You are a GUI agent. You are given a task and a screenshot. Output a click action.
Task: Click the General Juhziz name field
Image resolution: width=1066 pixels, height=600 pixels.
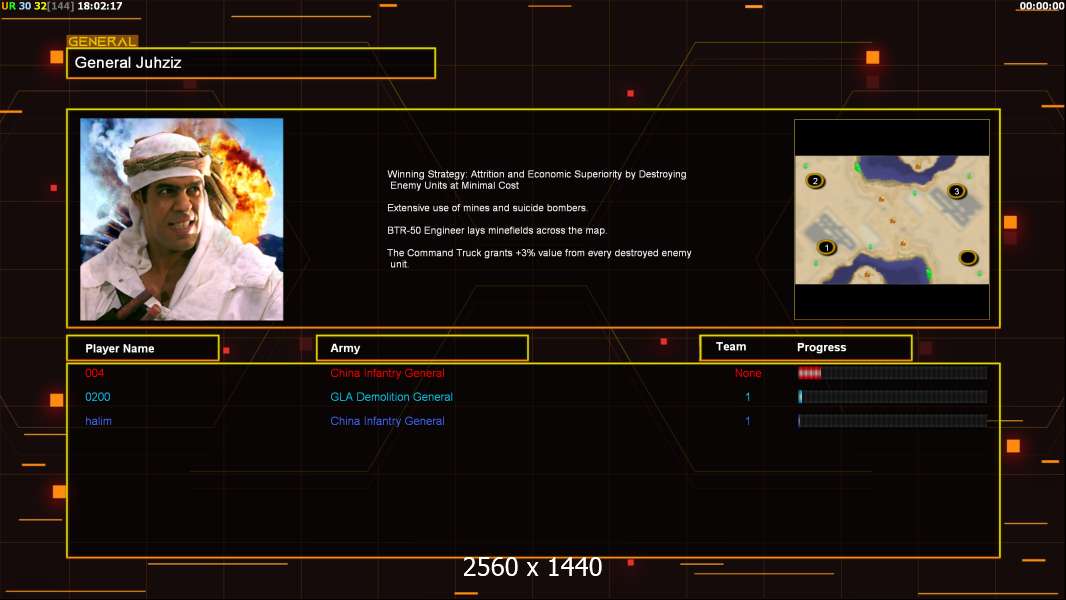[251, 63]
